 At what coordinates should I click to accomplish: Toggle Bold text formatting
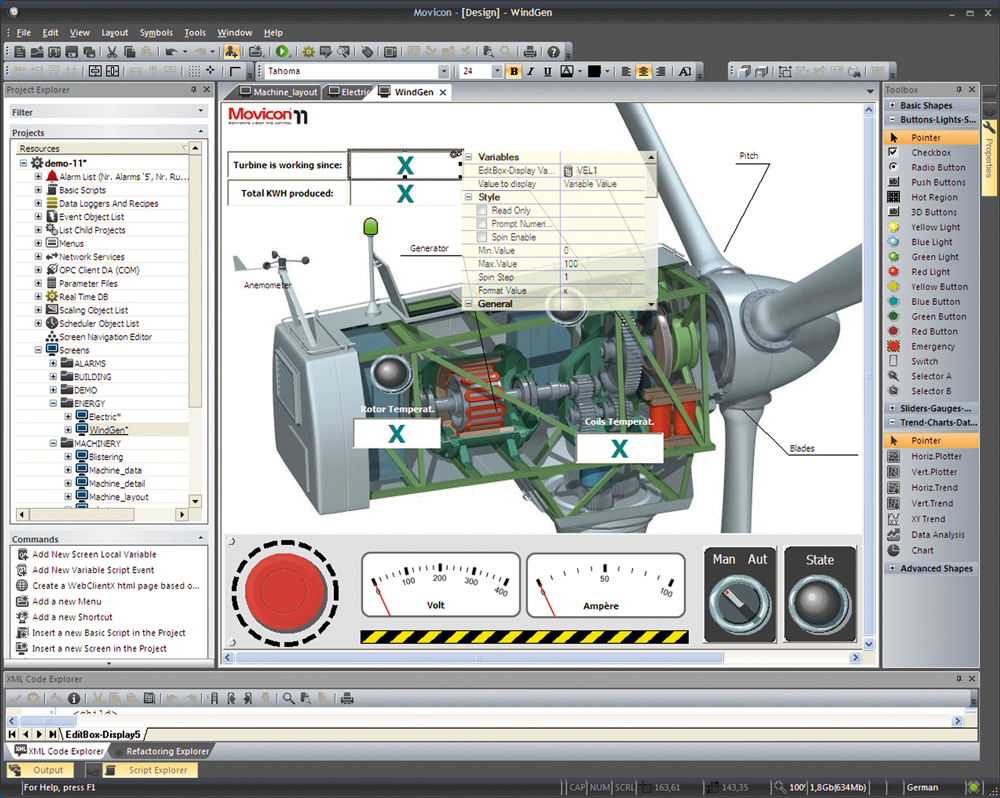click(513, 71)
